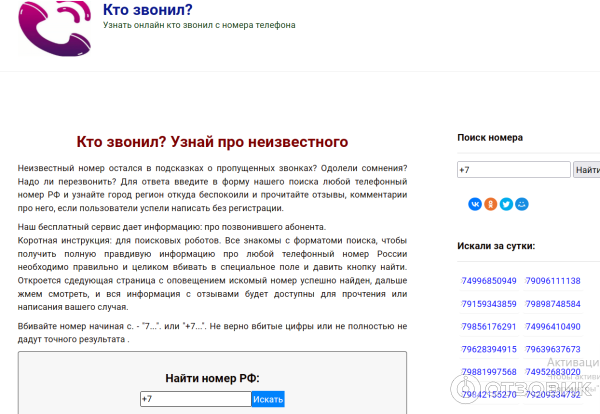
Task: Share via the Moy Mir icon
Action: tap(522, 204)
